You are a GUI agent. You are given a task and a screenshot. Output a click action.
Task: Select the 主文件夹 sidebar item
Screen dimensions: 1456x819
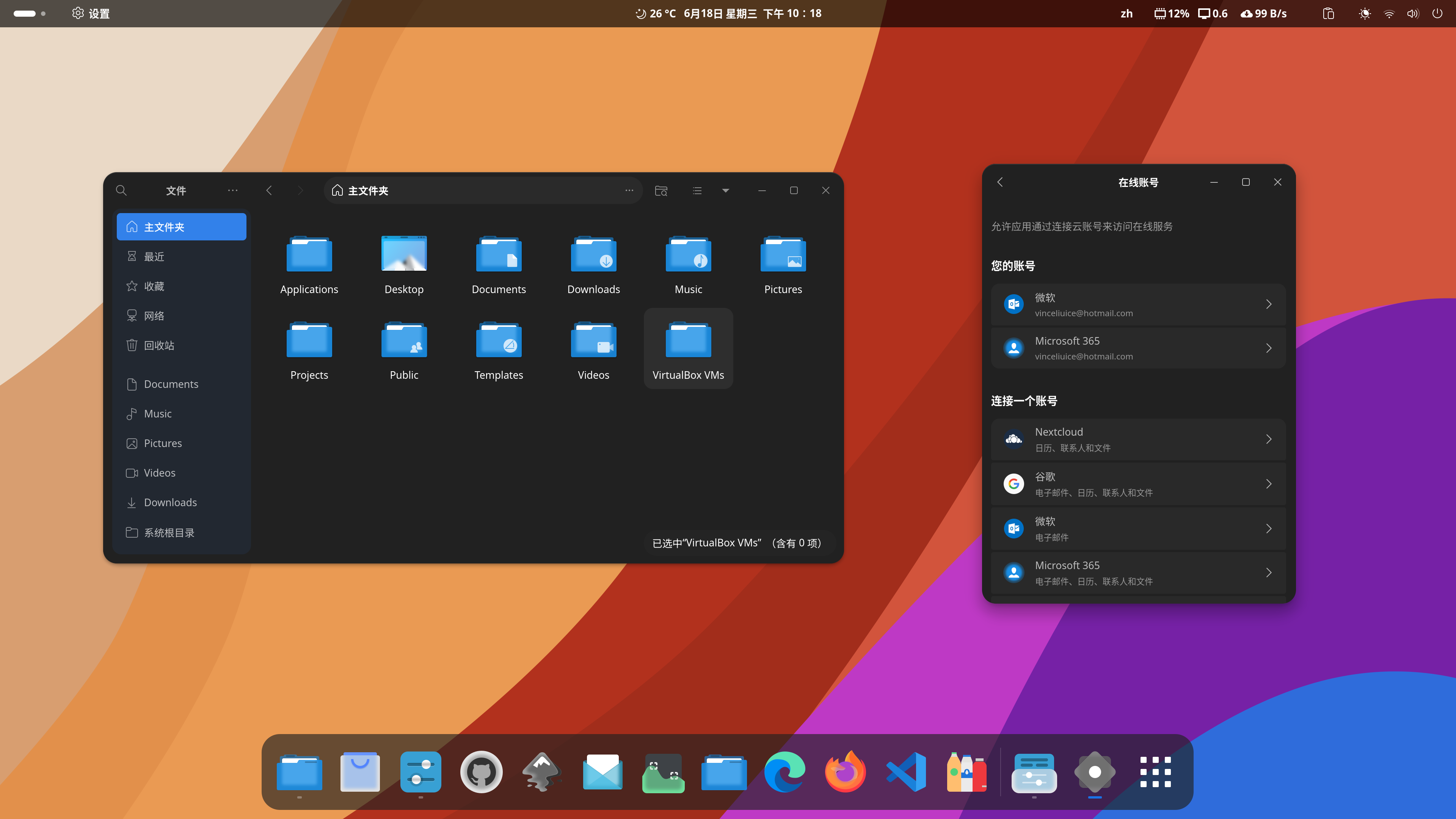tap(182, 227)
